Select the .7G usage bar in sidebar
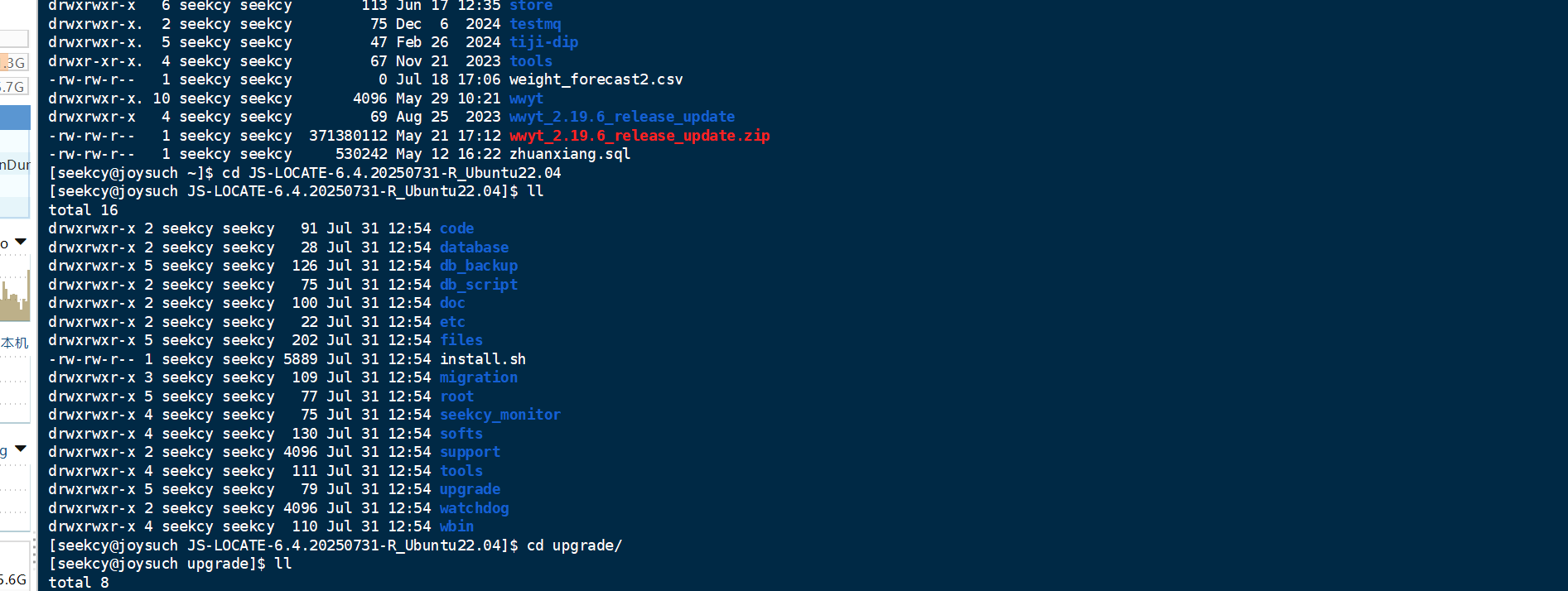Image resolution: width=1568 pixels, height=591 pixels. pos(14,86)
